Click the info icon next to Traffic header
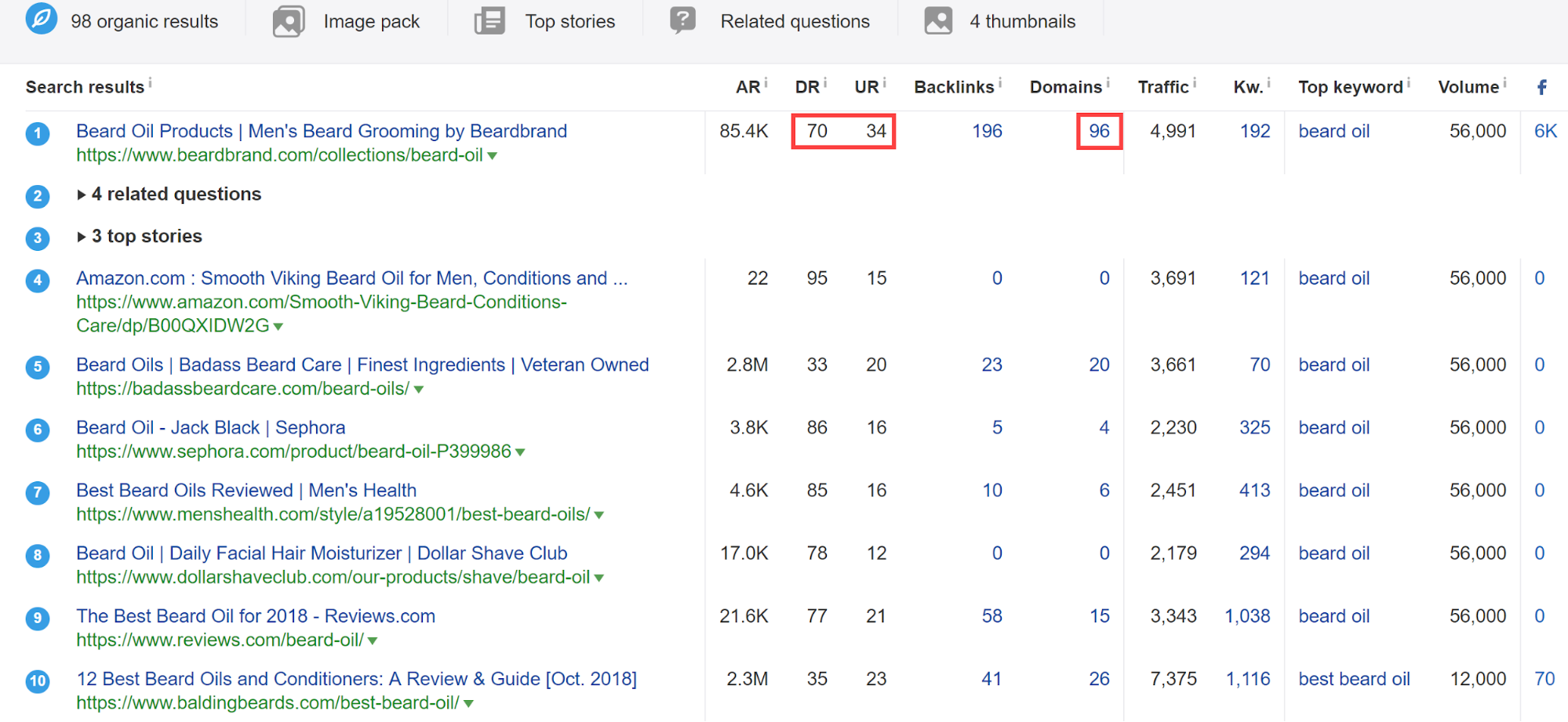The width and height of the screenshot is (1568, 722). [x=1195, y=82]
